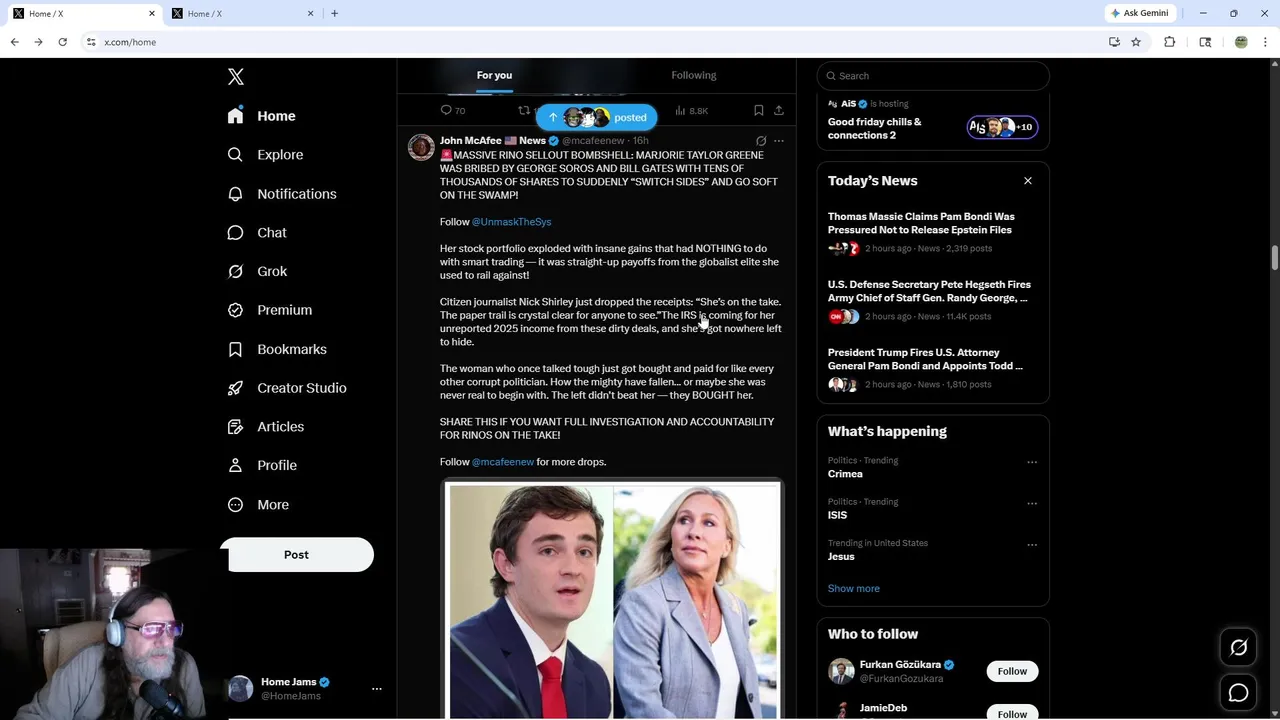The height and width of the screenshot is (720, 1280).
Task: Reload the current page
Action: 62,42
